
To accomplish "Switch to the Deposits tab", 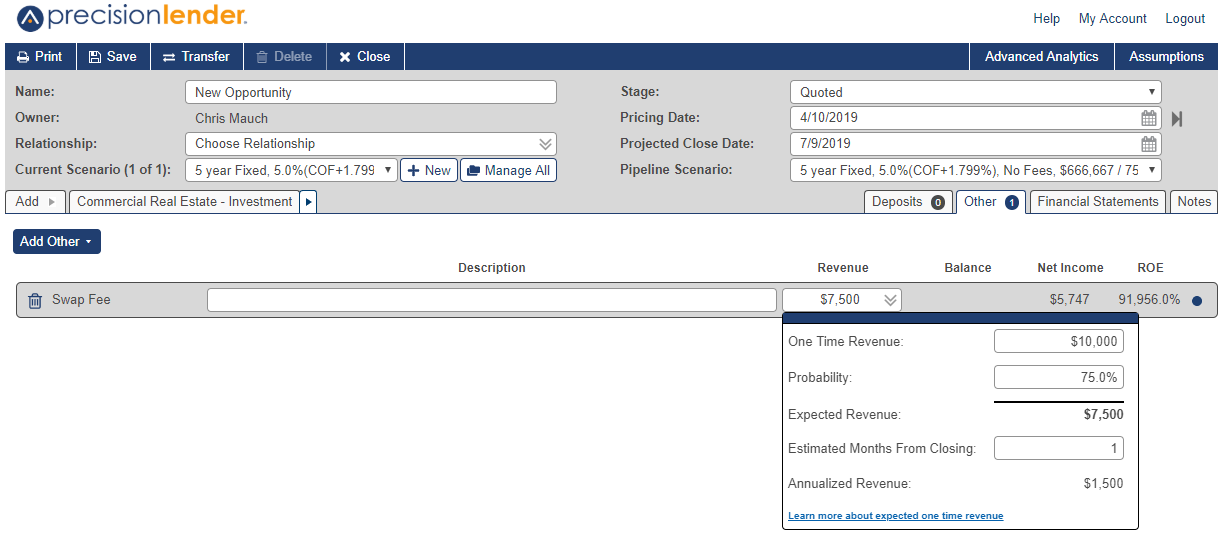I will 908,202.
